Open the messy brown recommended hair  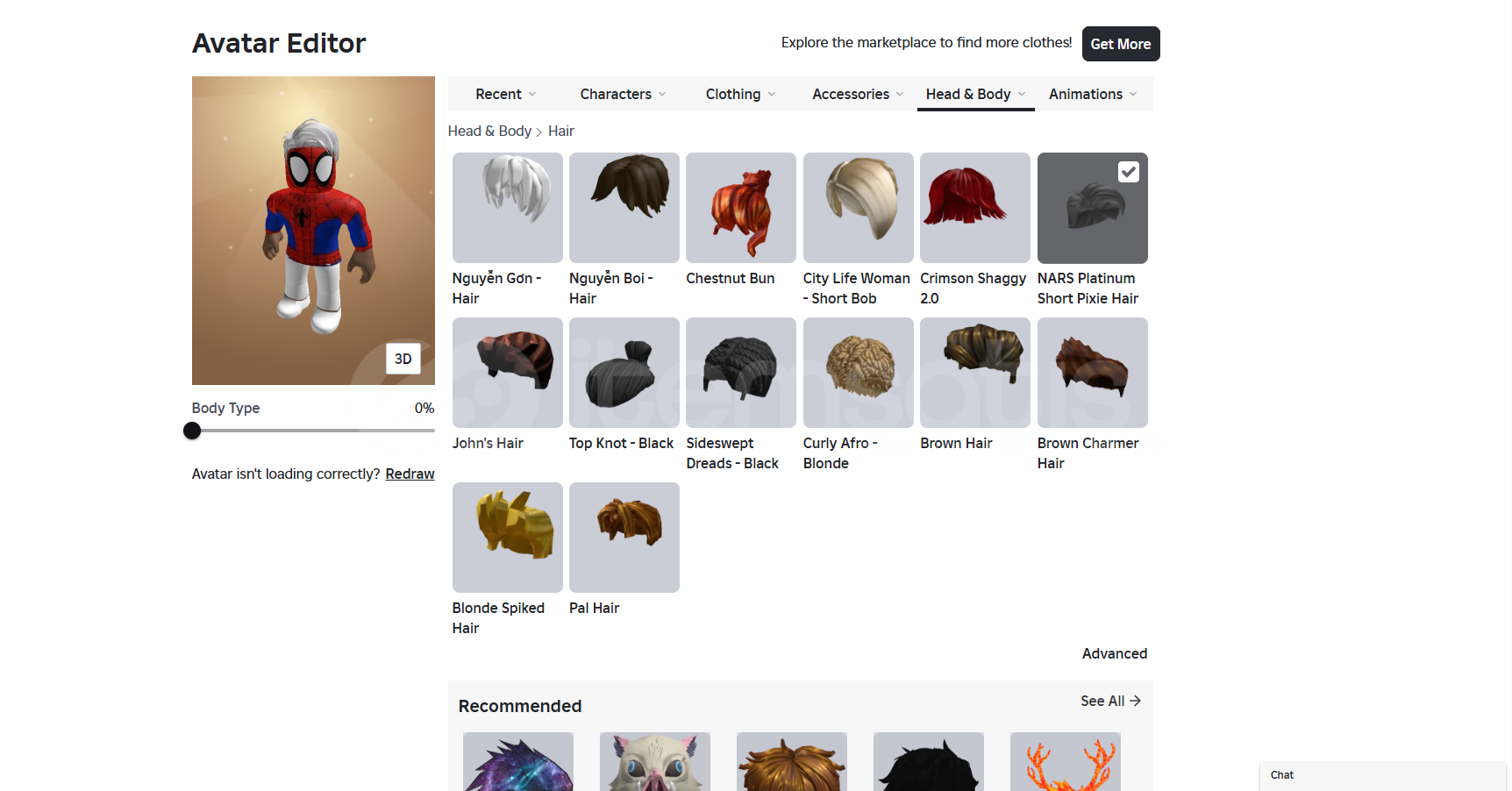point(792,762)
